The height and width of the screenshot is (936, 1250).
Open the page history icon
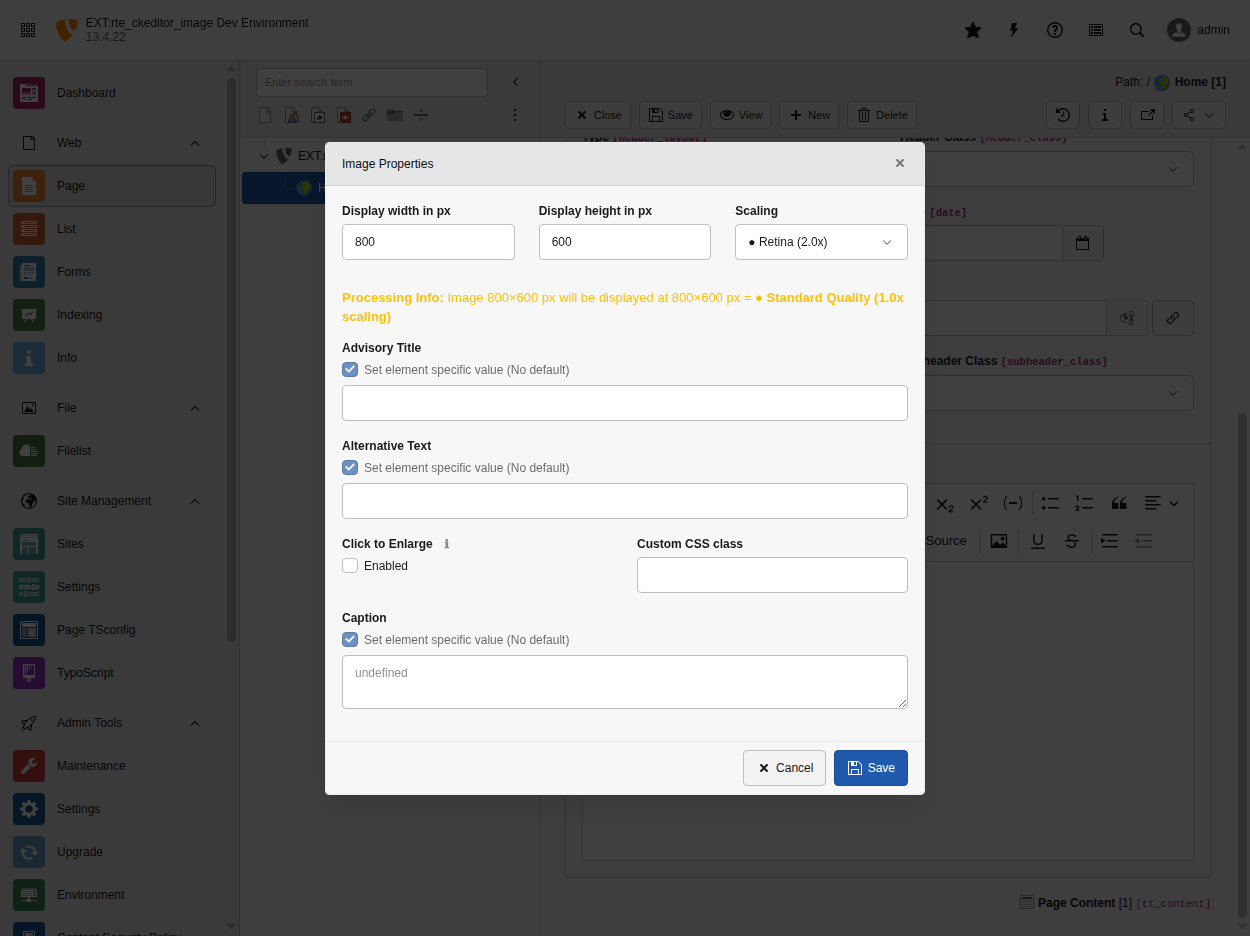pos(1062,115)
